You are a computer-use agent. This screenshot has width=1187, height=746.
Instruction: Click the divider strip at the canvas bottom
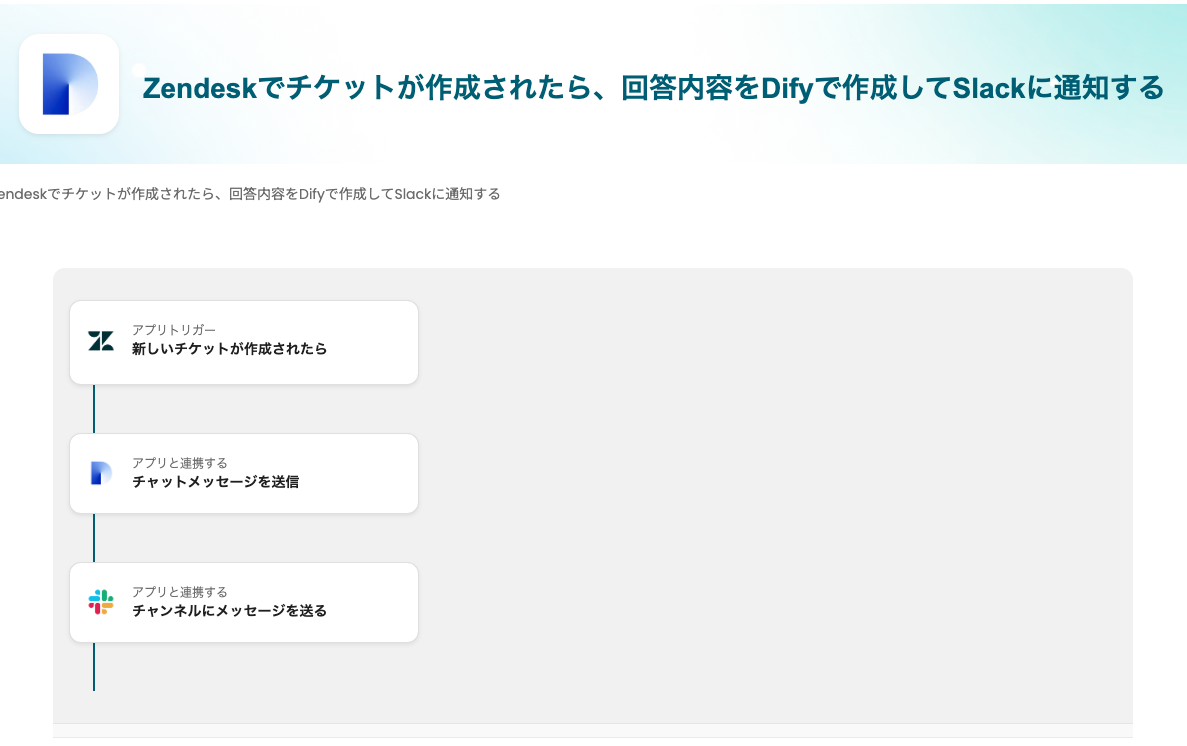[592, 730]
